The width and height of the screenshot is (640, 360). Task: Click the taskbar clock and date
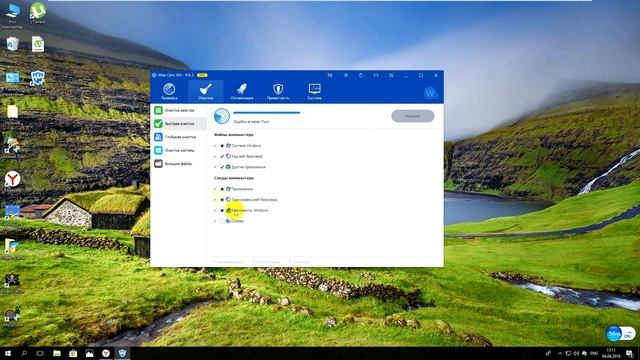pyautogui.click(x=611, y=353)
